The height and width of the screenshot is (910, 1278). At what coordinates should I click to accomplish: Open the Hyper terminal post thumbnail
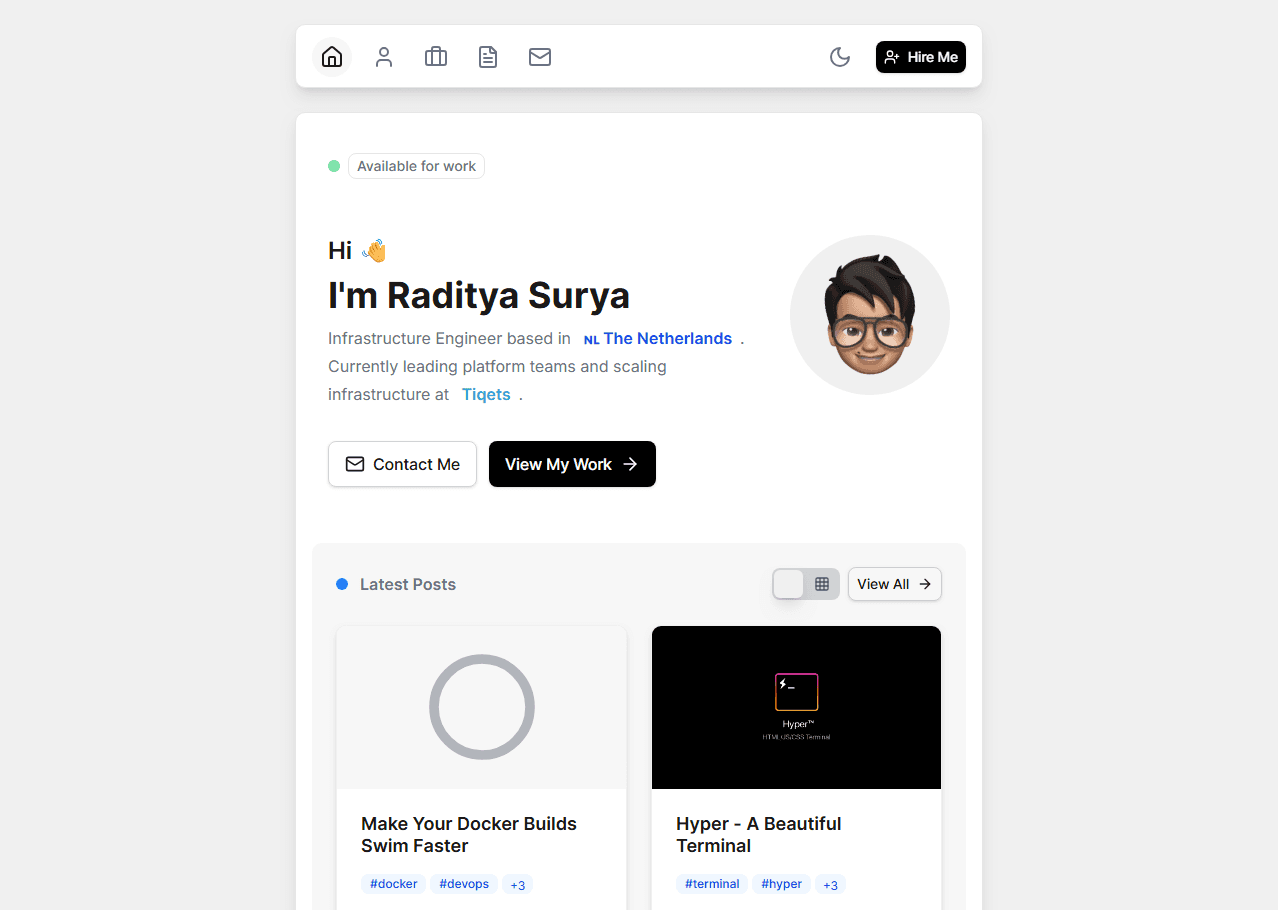click(796, 708)
